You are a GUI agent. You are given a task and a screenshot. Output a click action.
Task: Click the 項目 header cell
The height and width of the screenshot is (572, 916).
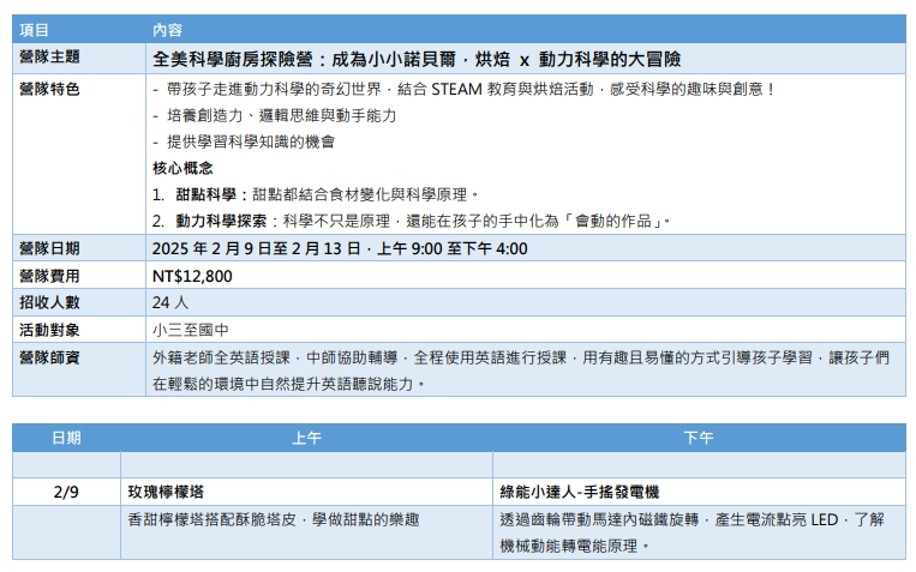35,31
